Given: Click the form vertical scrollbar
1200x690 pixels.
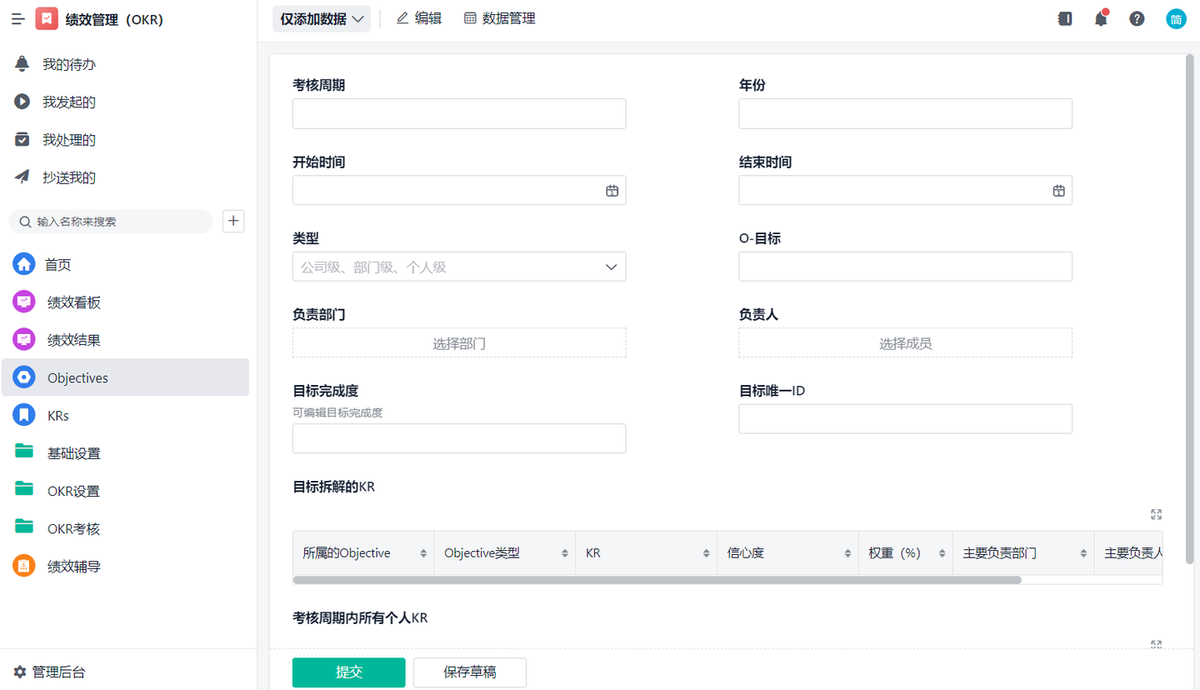Looking at the screenshot, I should pyautogui.click(x=1189, y=308).
